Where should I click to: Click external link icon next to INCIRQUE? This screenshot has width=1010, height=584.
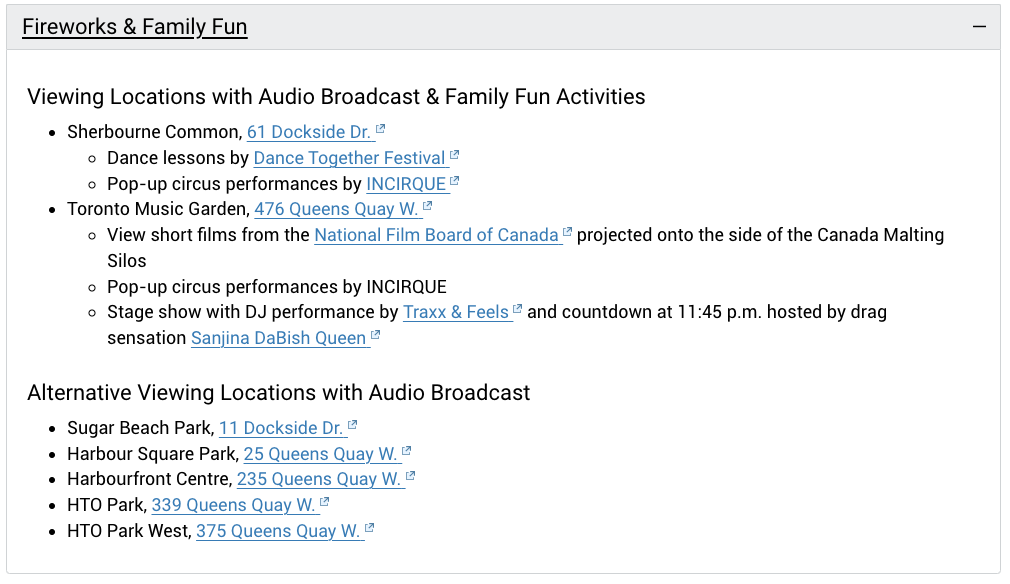[455, 182]
